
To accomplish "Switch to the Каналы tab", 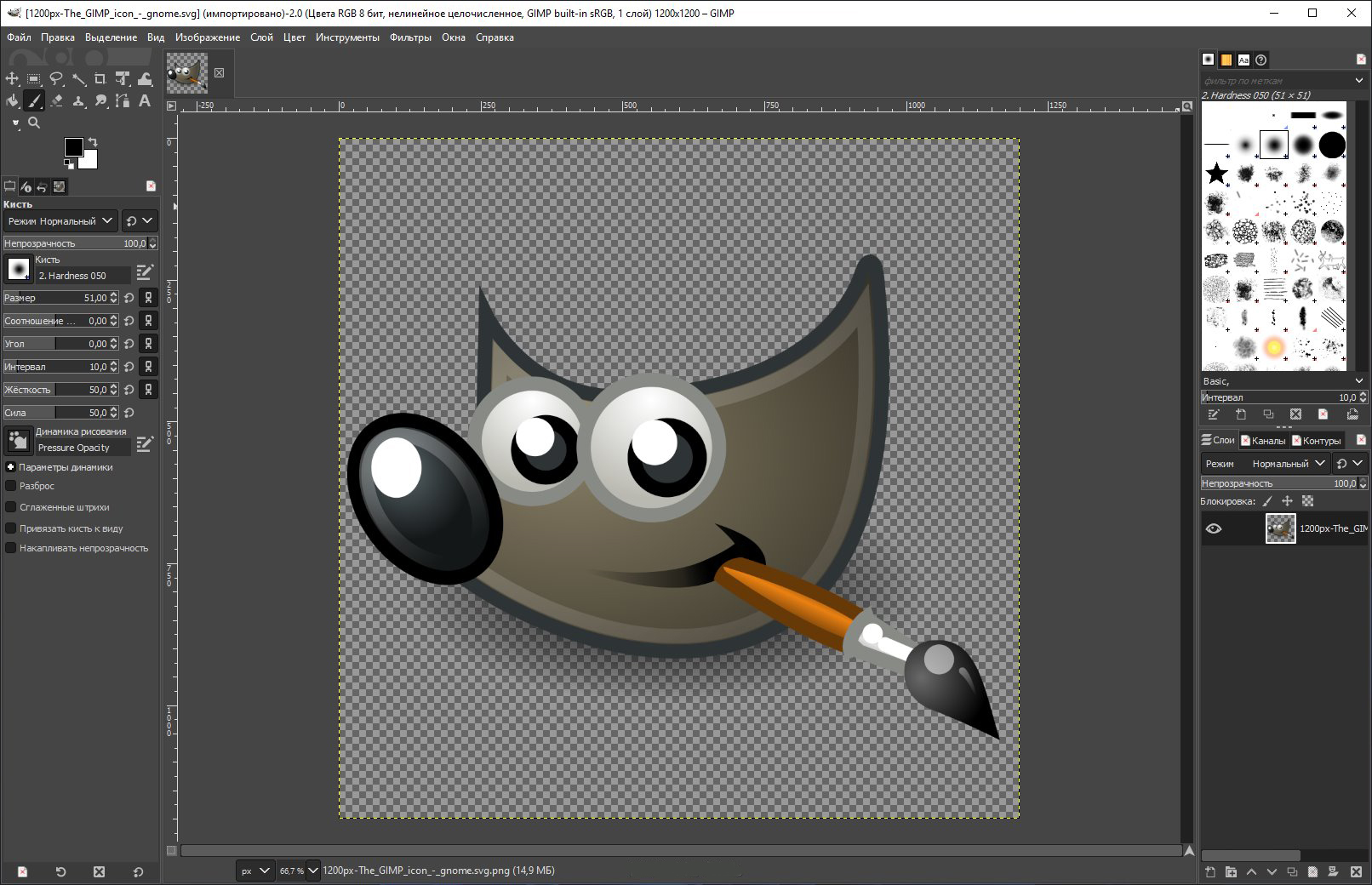I will (x=1267, y=441).
